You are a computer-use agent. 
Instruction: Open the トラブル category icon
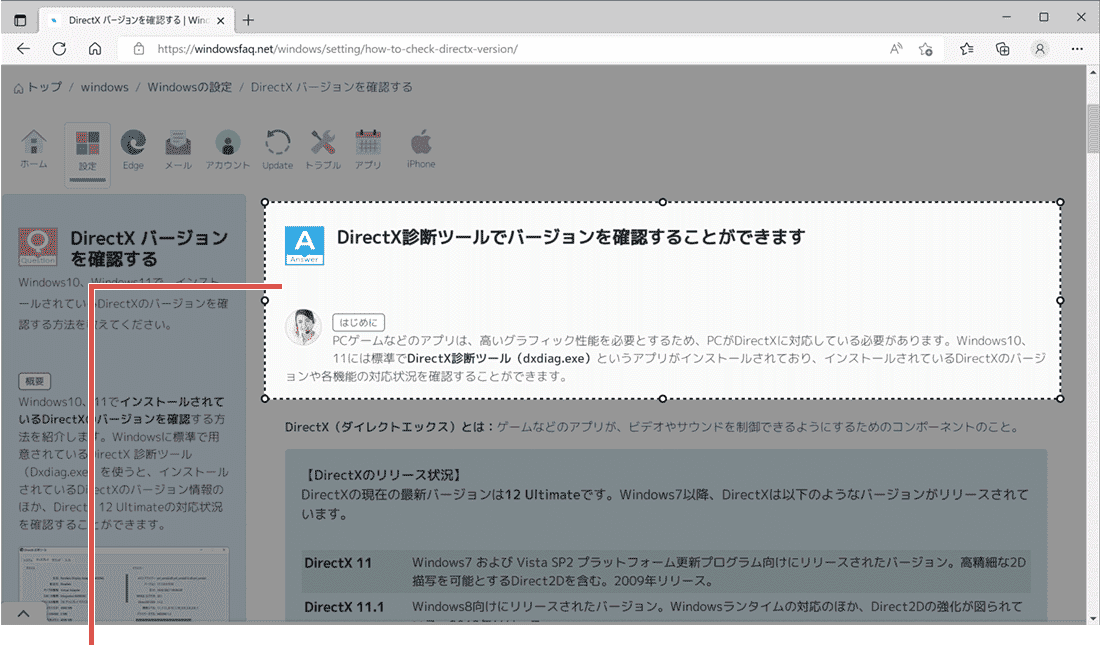[323, 150]
